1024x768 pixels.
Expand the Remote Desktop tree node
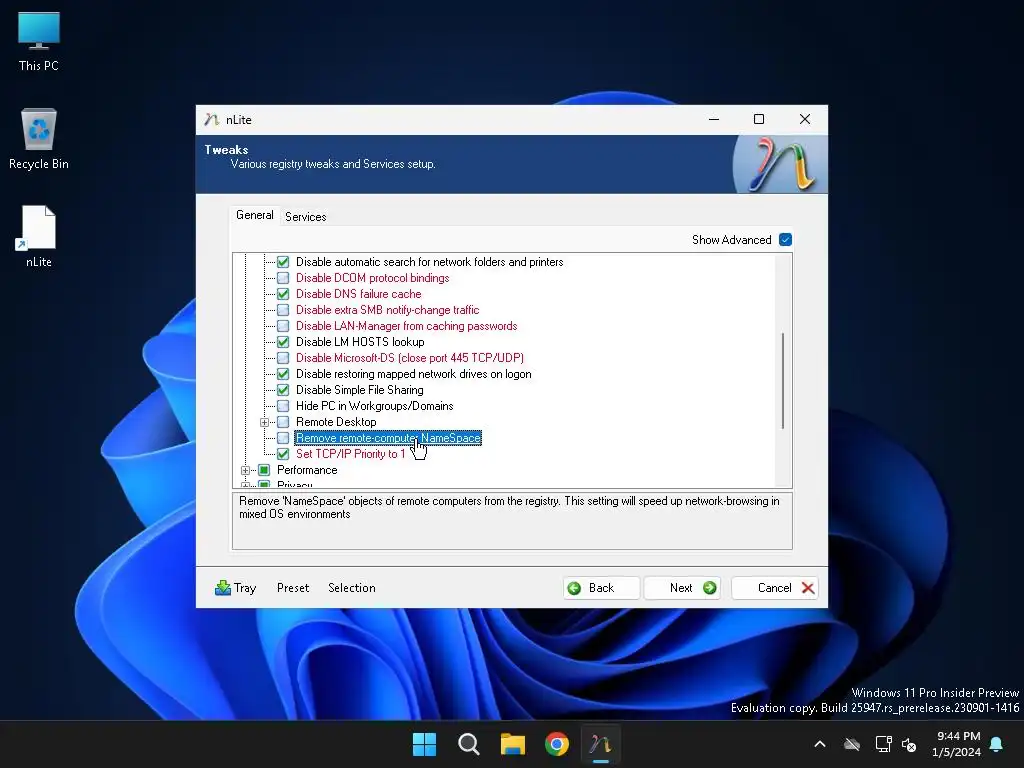click(x=264, y=423)
